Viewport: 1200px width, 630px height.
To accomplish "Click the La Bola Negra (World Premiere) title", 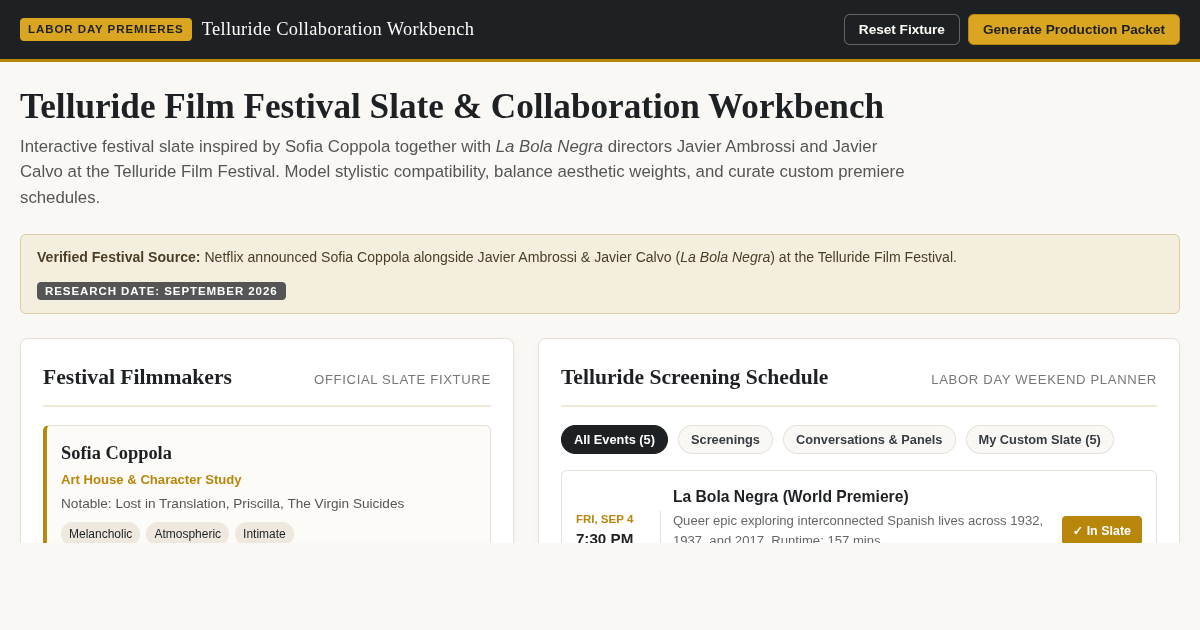I will [x=791, y=496].
